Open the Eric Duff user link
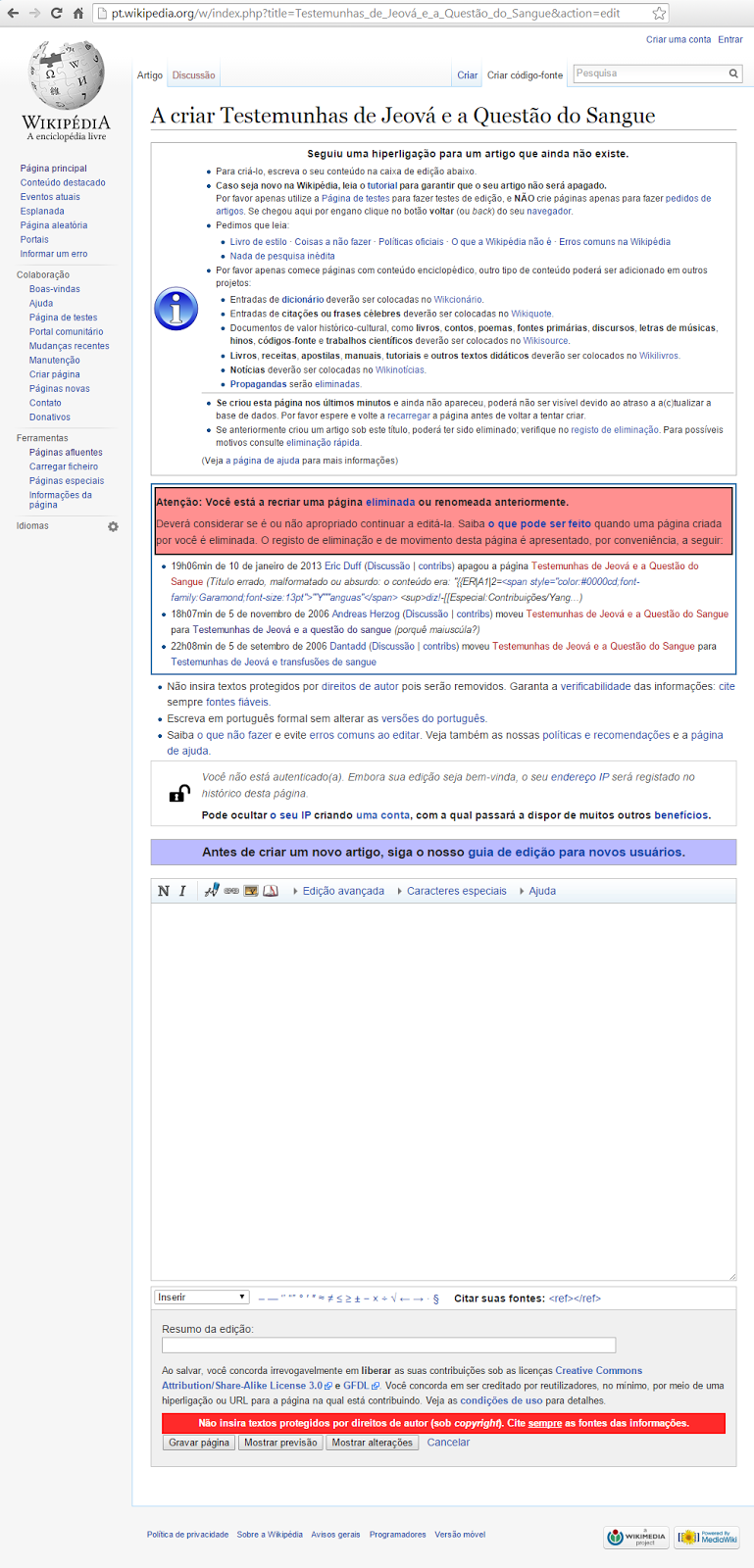 point(343,565)
